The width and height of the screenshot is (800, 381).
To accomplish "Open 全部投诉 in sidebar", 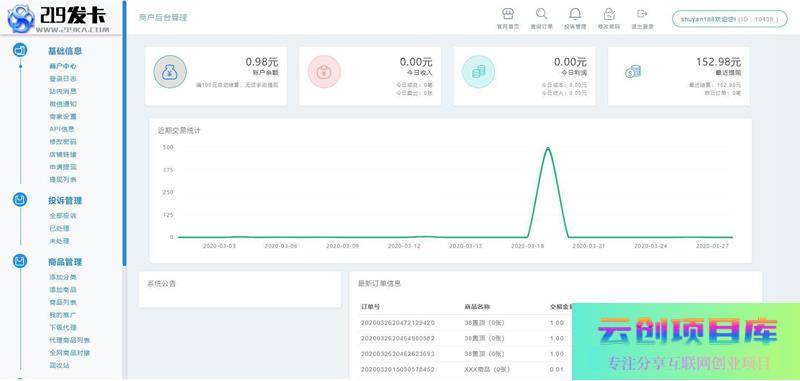I will pyautogui.click(x=63, y=216).
